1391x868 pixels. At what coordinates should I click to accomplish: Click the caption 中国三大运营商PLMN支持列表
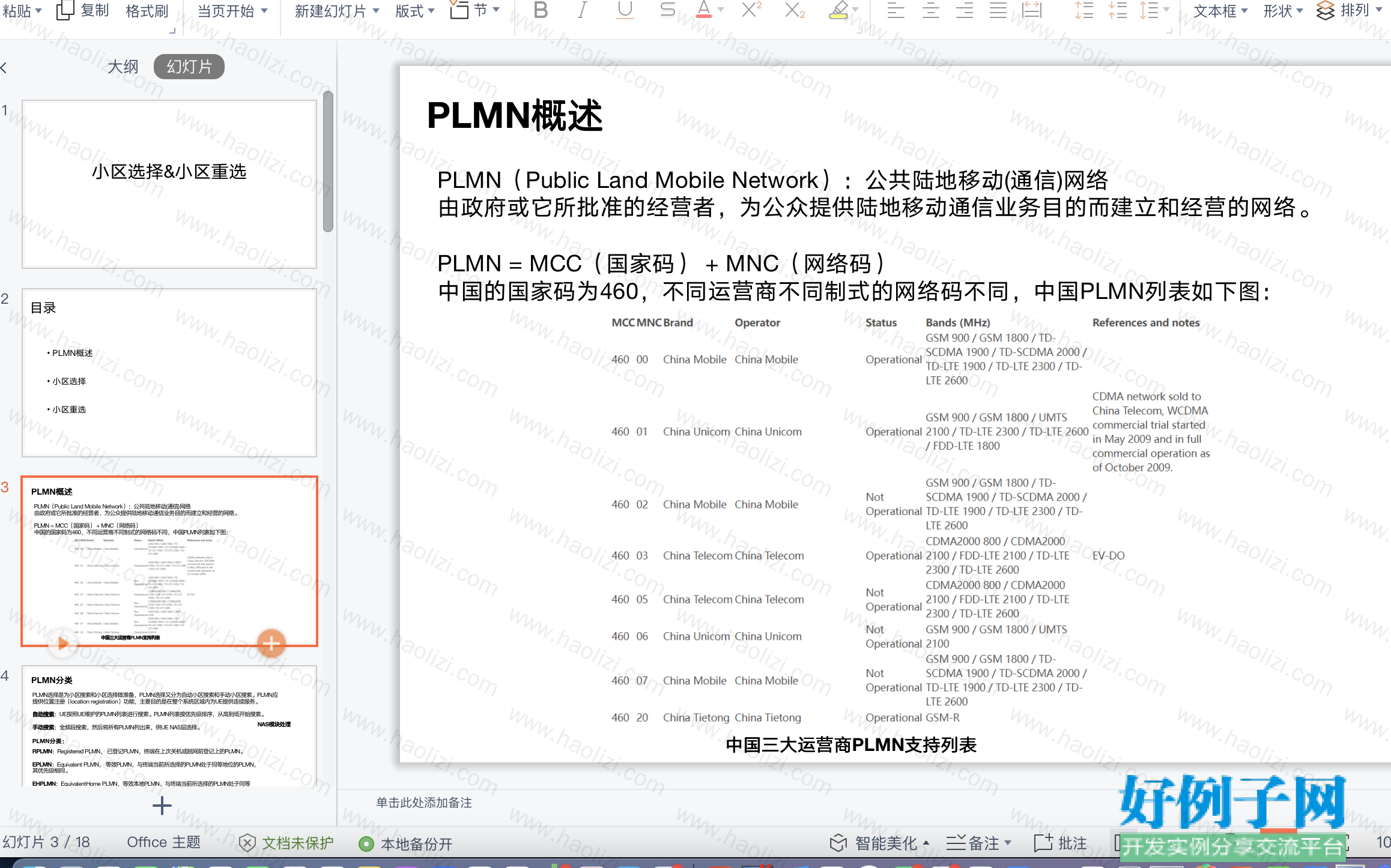(851, 745)
